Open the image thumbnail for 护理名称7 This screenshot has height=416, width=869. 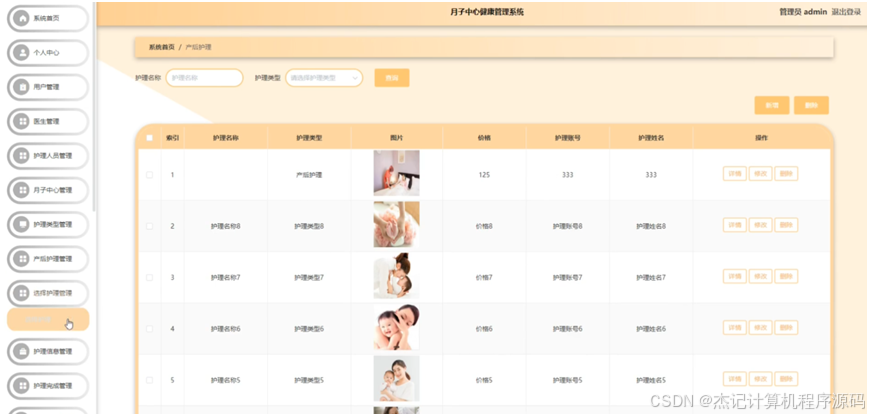pos(396,276)
